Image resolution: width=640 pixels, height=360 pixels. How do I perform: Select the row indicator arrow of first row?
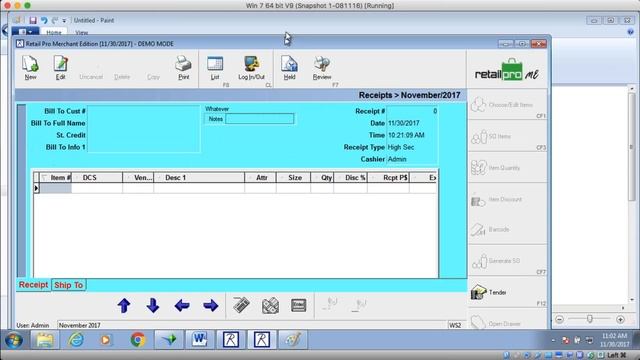click(36, 188)
